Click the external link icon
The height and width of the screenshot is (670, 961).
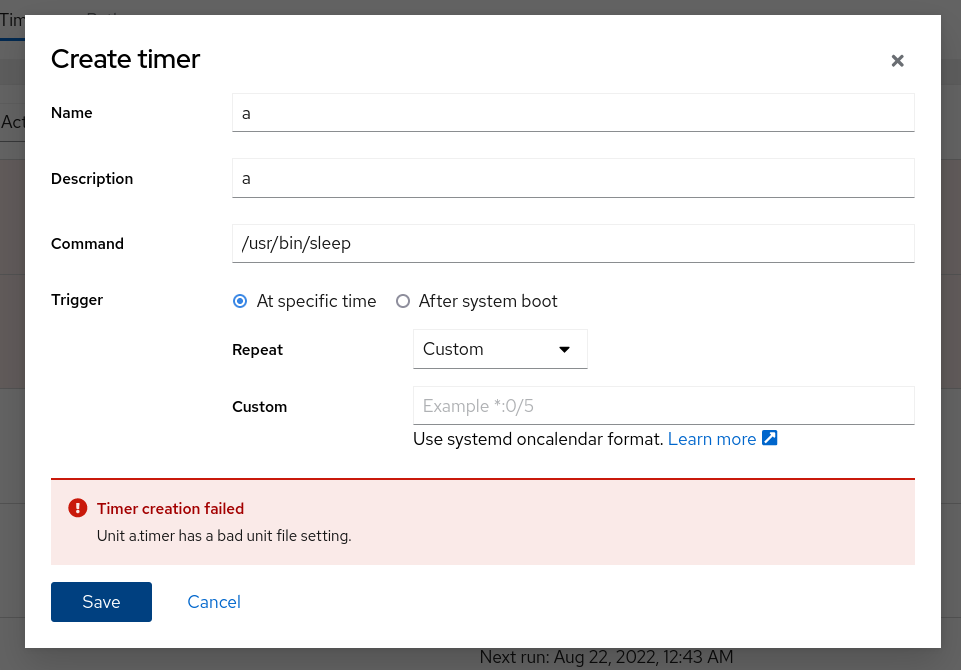pos(770,438)
